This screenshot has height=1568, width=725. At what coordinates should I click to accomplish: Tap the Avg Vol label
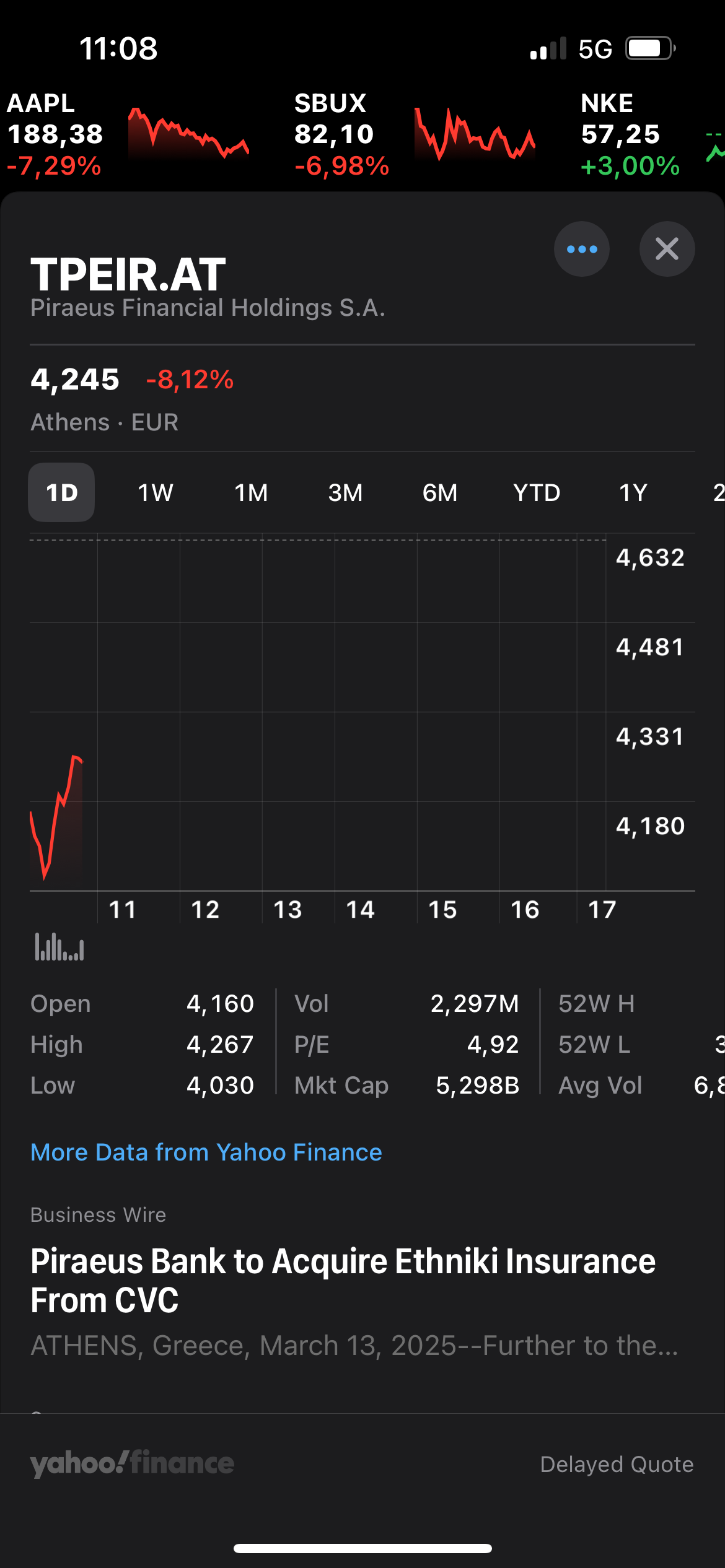click(600, 1085)
